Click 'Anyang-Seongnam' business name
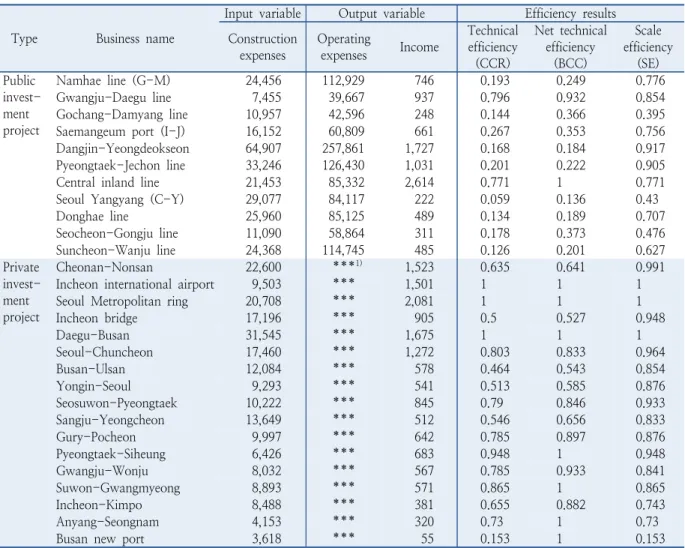The image size is (685, 548). (107, 522)
